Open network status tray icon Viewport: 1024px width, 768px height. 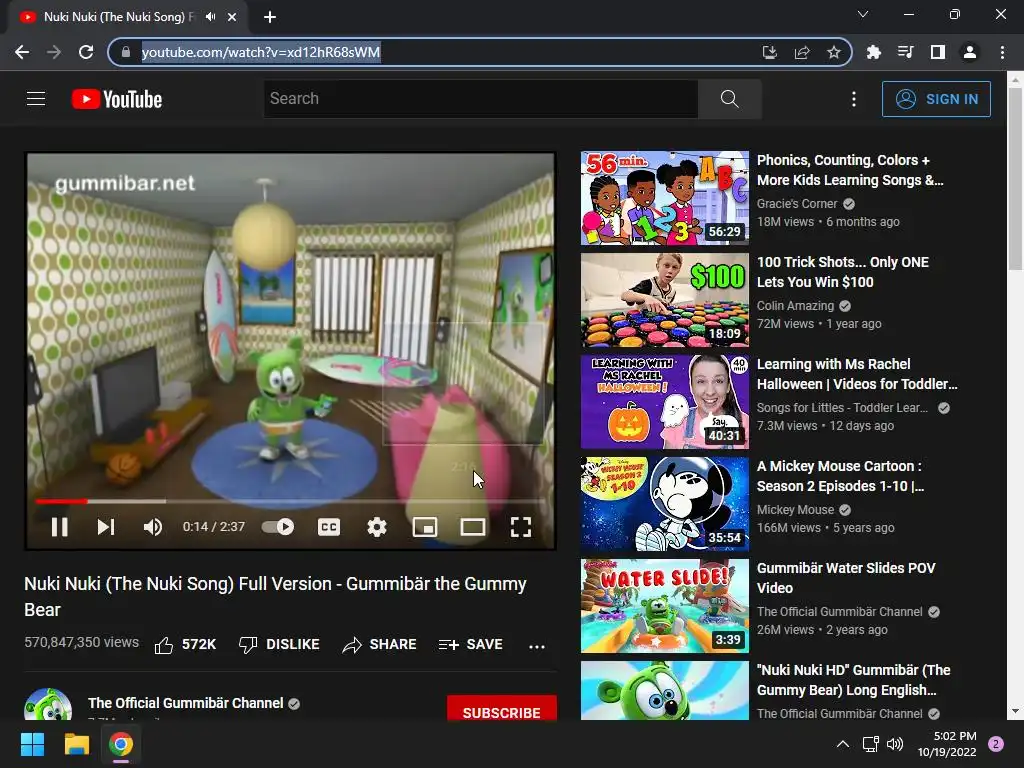coord(871,744)
